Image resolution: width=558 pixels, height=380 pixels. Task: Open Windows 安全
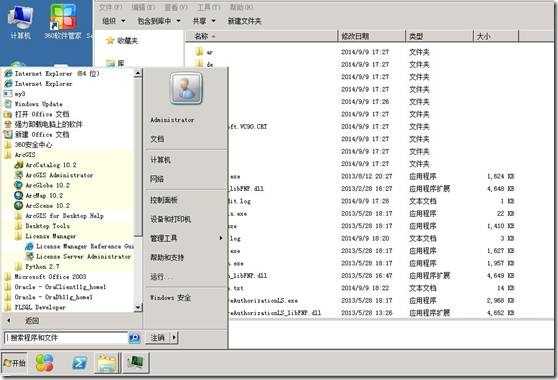pyautogui.click(x=170, y=298)
